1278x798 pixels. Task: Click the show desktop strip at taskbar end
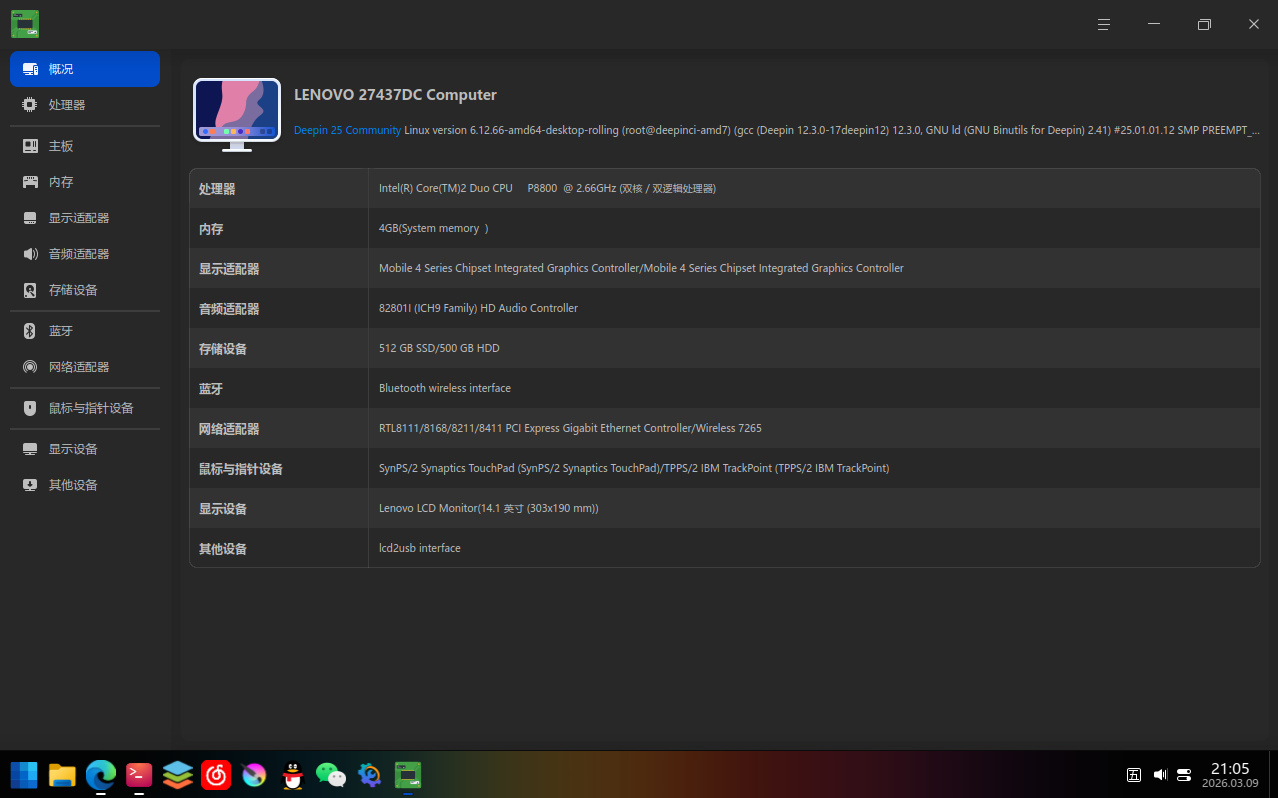point(1274,775)
